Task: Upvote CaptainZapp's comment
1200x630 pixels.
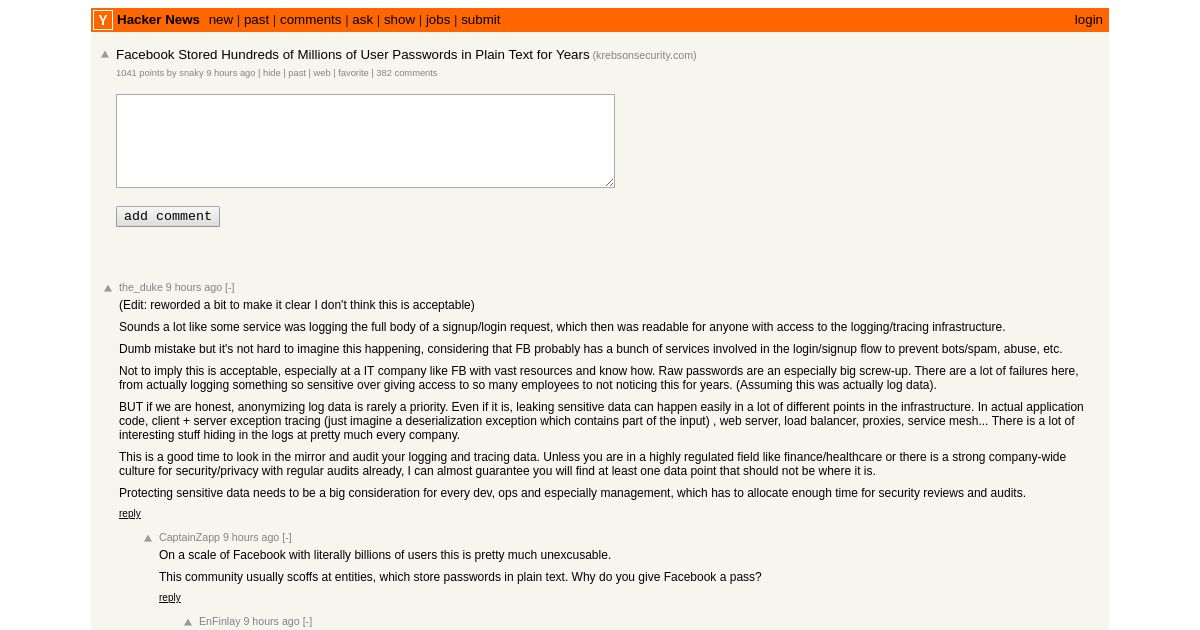Action: (x=148, y=538)
